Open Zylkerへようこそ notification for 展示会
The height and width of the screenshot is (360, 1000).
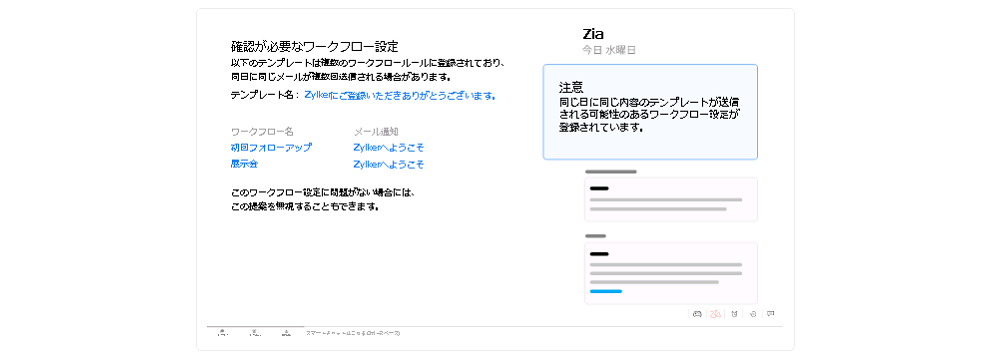388,164
